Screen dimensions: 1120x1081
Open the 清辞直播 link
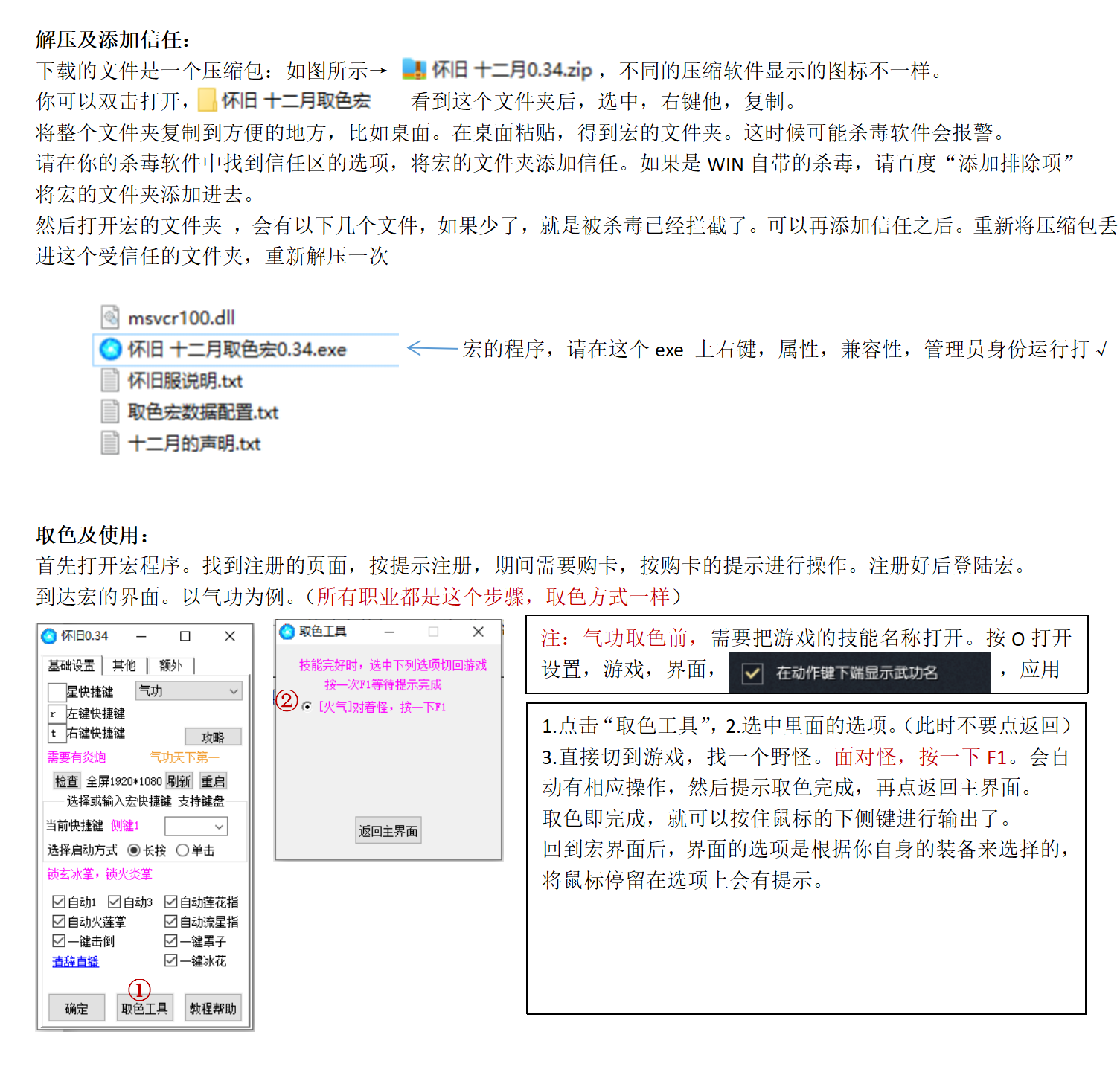point(75,962)
